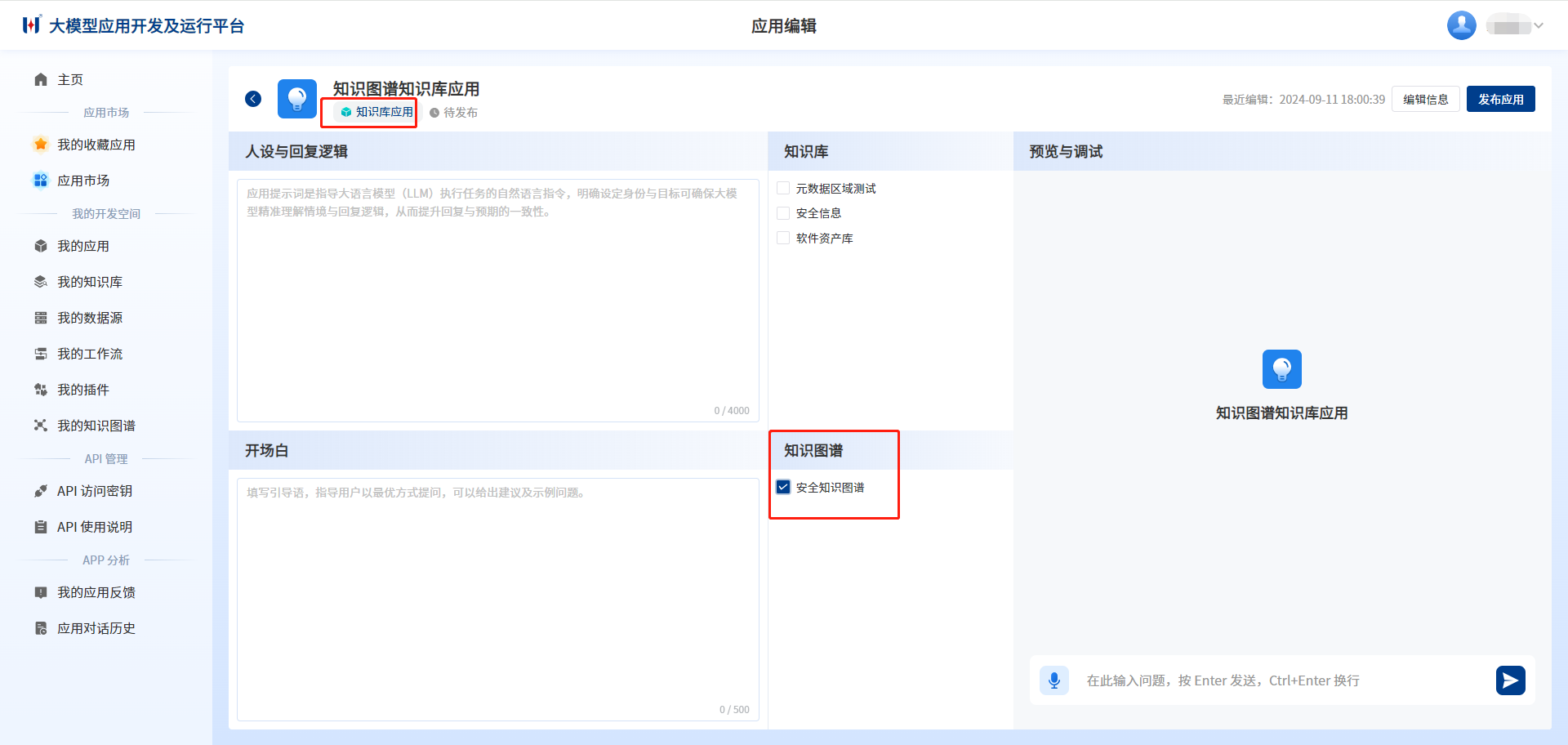
Task: Tick the 软件资产库 checkbox
Action: click(783, 239)
